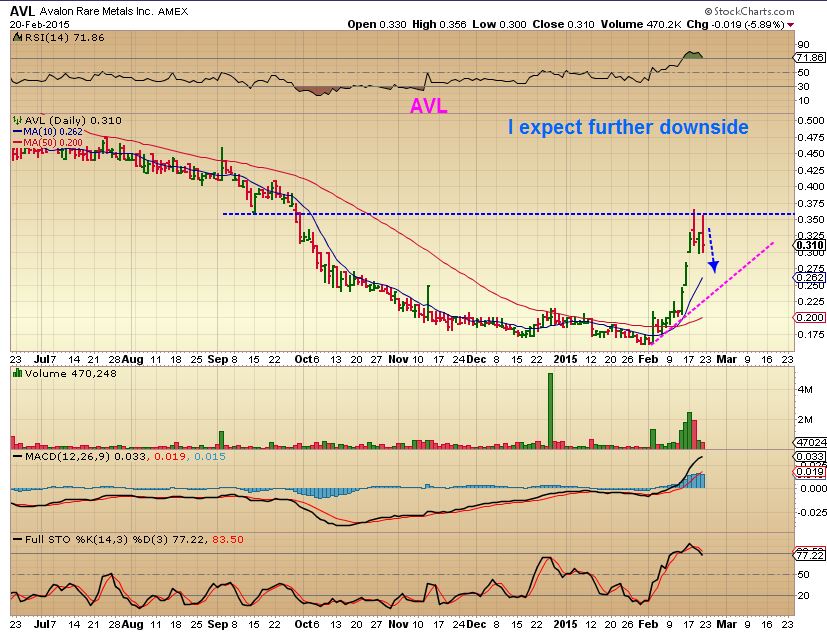Click the Volume legend bar icon
Viewport: 827px width, 632px height.
(x=15, y=373)
